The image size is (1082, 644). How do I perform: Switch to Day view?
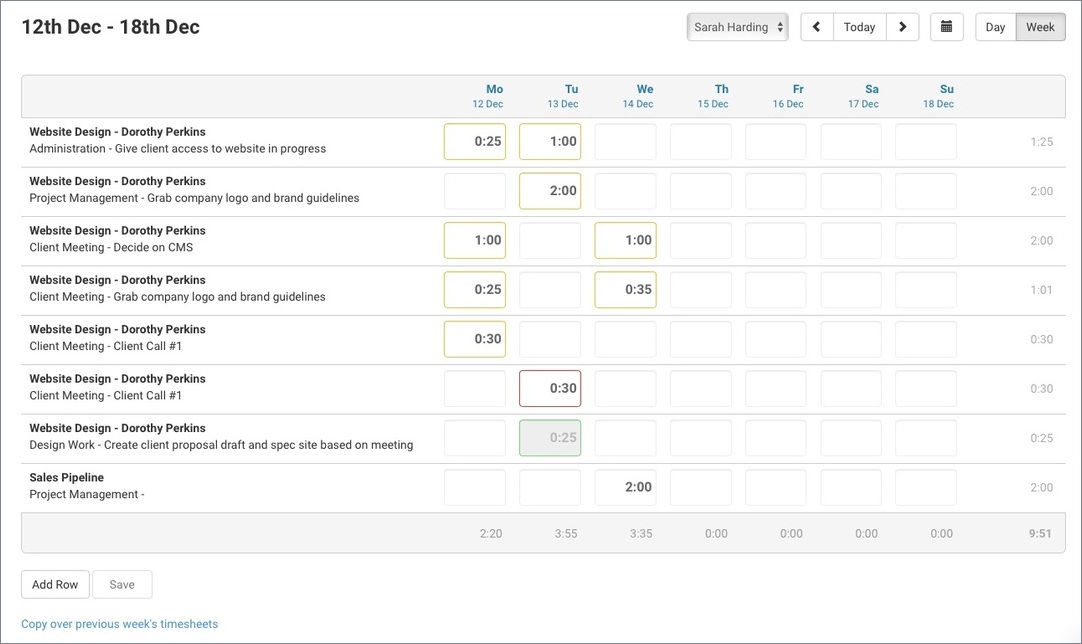pyautogui.click(x=994, y=27)
